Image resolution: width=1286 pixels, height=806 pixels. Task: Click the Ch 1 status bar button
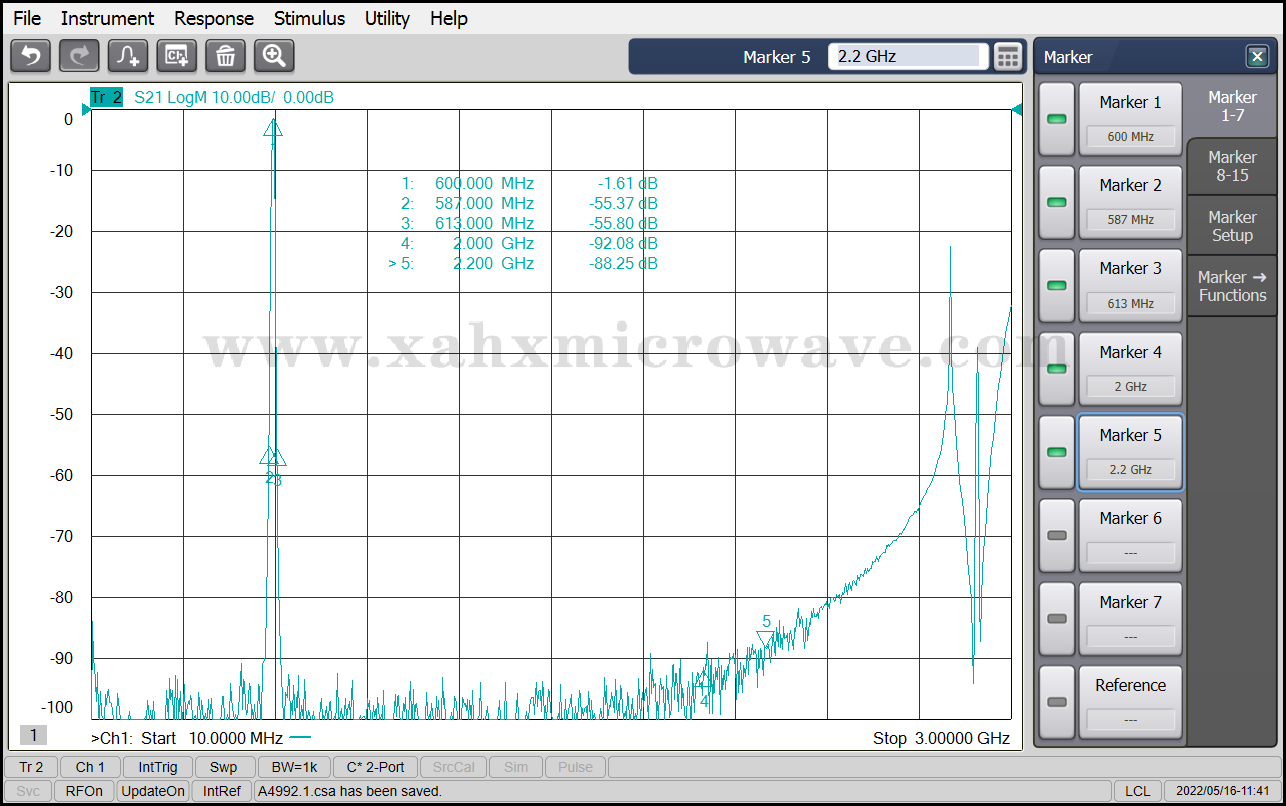(90, 767)
